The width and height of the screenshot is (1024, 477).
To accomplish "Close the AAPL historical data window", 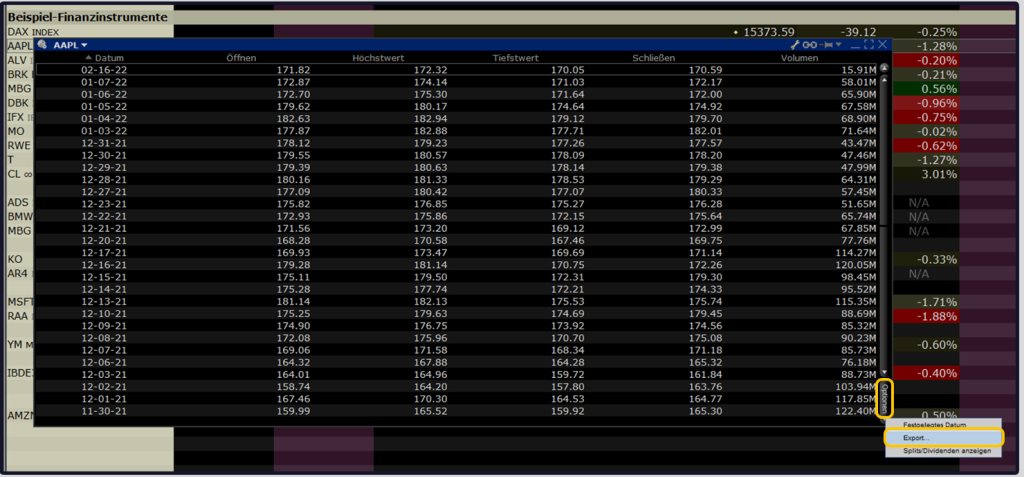I will pyautogui.click(x=882, y=44).
